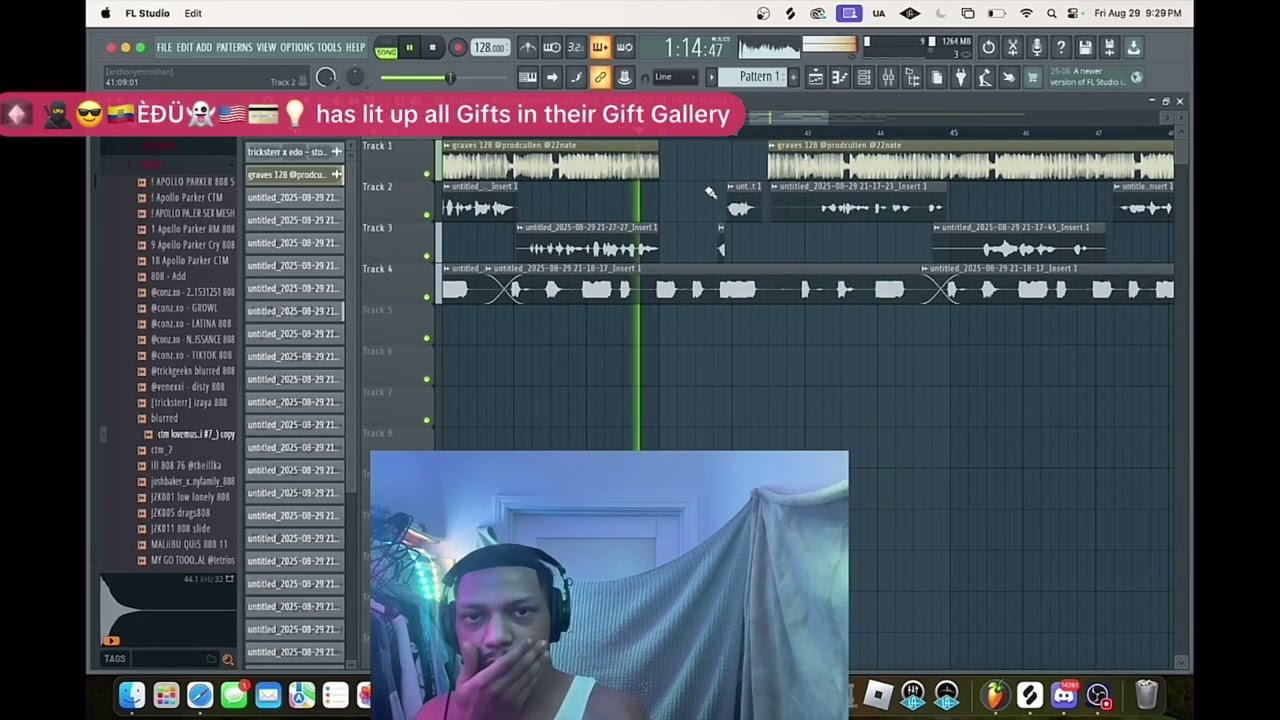Mute Track 1 via green LED
This screenshot has height=720, width=1280.
click(x=427, y=175)
